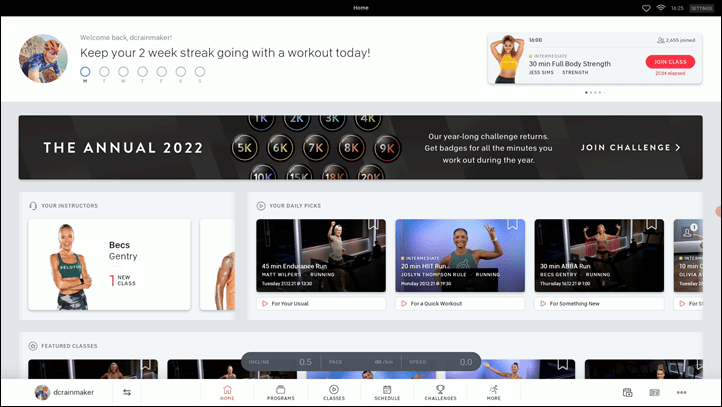The image size is (722, 407).
Task: Select the Sunday streak circle
Action: click(200, 72)
